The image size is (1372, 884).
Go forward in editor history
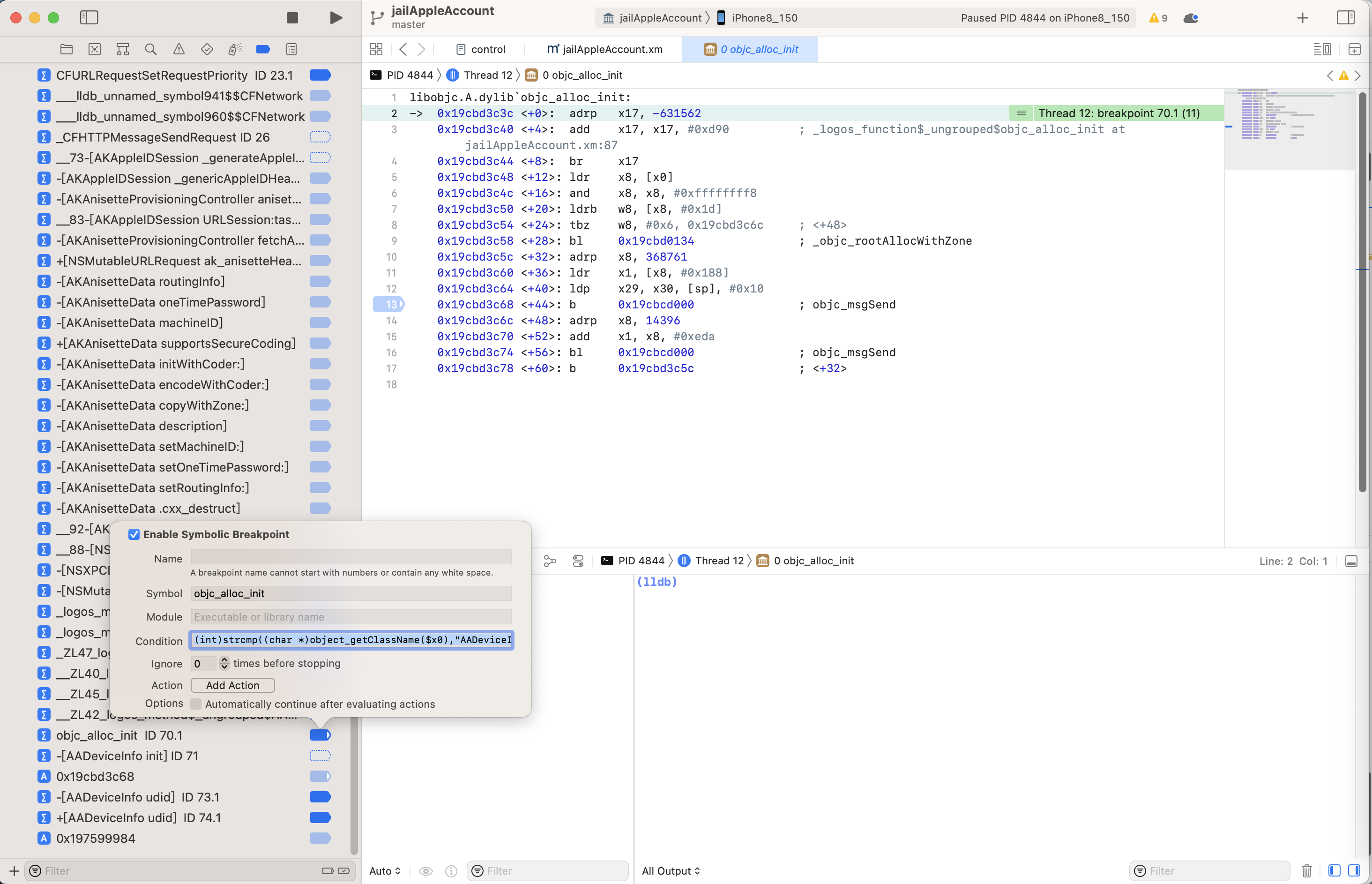tap(422, 49)
